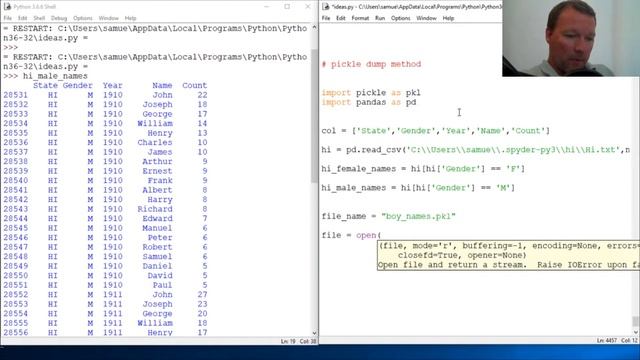Click the Windows taskbar
The width and height of the screenshot is (640, 360).
320,353
